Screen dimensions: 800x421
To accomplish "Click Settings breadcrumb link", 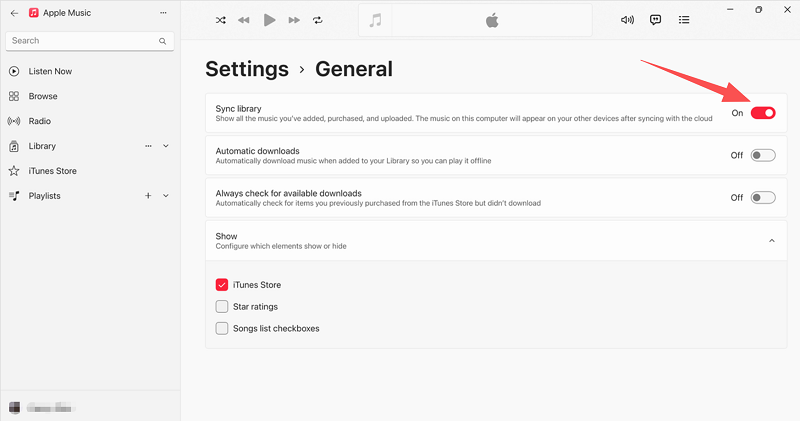I will [x=247, y=69].
